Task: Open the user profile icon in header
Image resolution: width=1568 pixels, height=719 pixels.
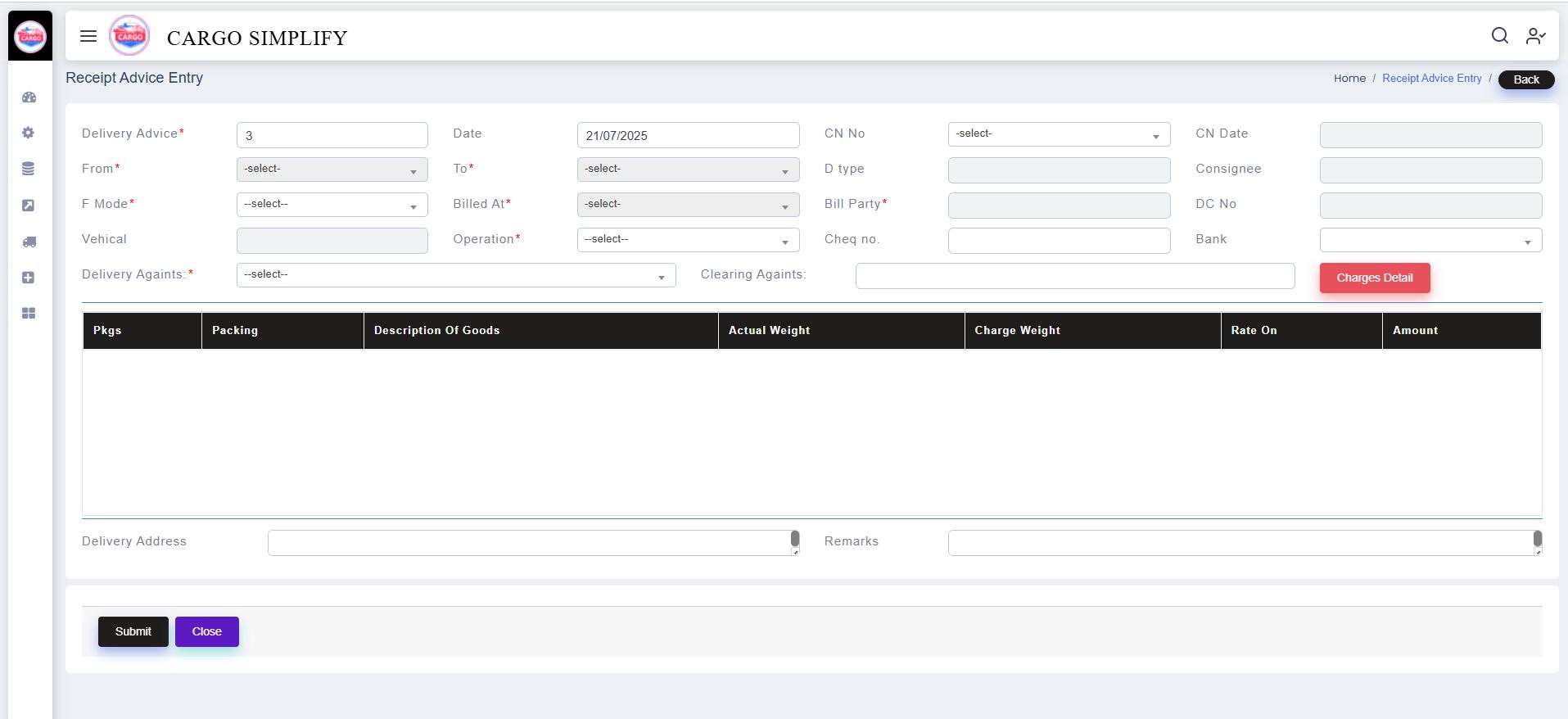Action: tap(1534, 36)
